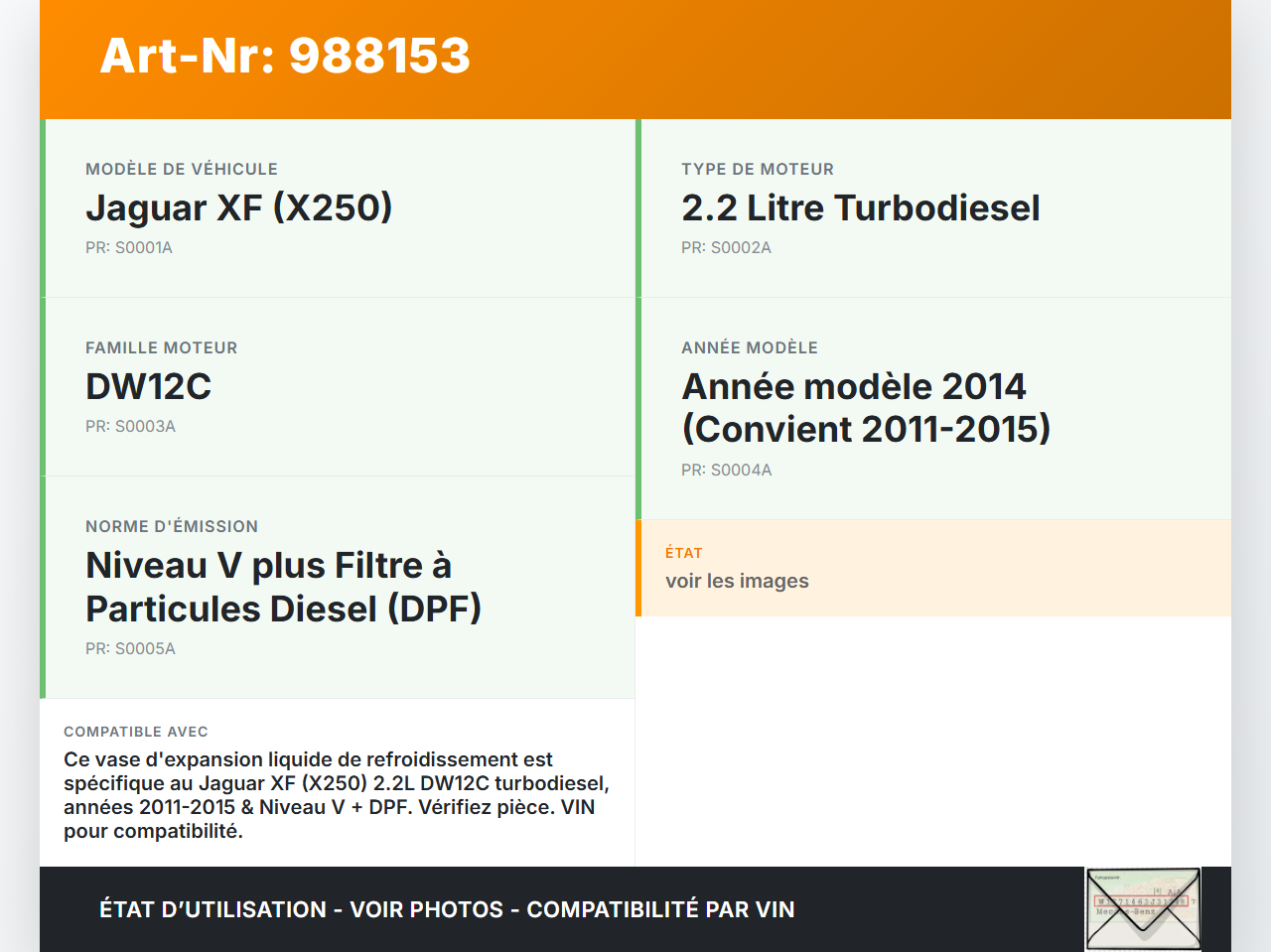This screenshot has width=1271, height=952.
Task: Open the 'voir les images' link
Action: pos(737,581)
